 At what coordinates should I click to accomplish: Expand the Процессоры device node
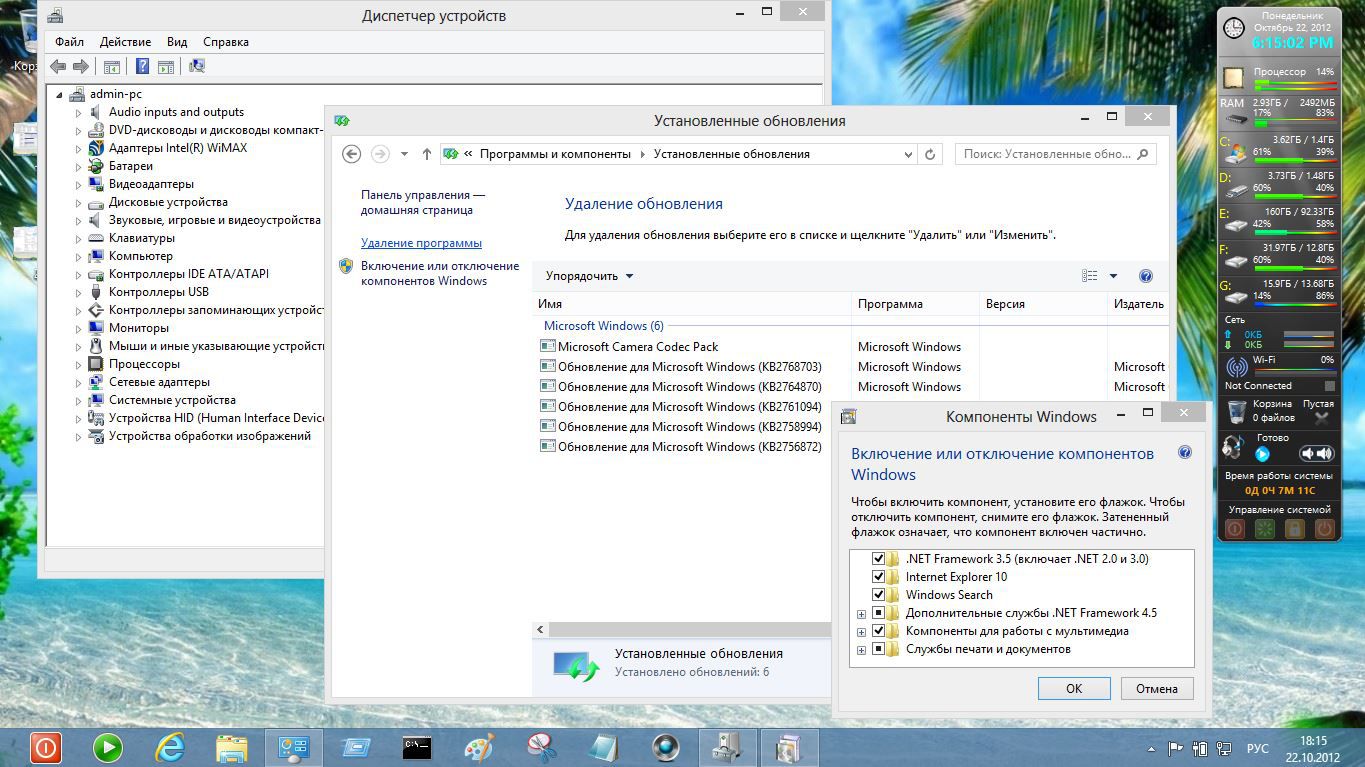tap(78, 364)
